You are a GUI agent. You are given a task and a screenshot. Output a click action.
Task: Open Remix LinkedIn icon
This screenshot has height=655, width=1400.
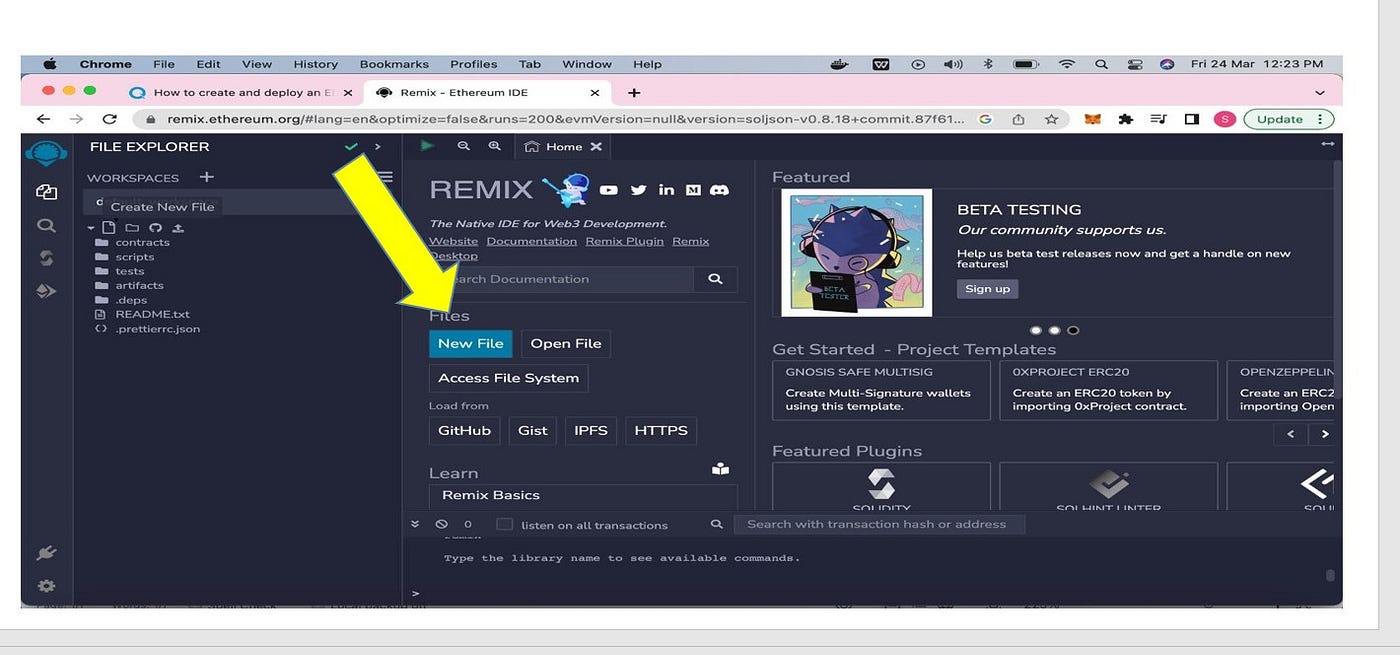[x=666, y=190]
